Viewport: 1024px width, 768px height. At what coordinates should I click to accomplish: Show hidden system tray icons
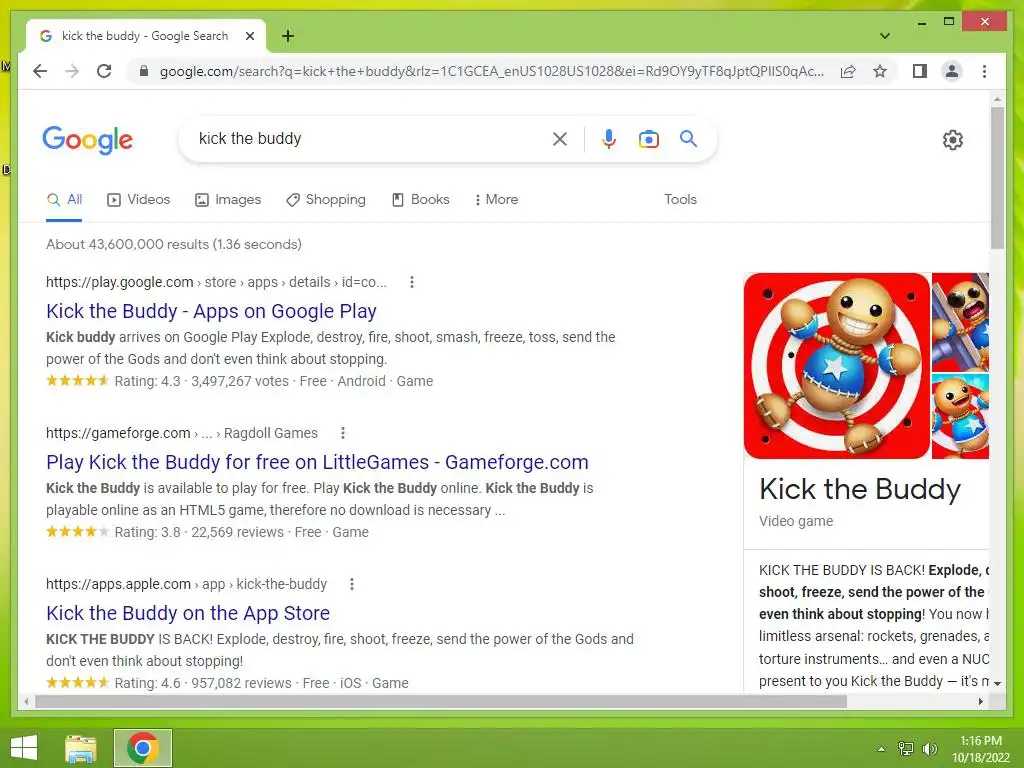pos(881,749)
